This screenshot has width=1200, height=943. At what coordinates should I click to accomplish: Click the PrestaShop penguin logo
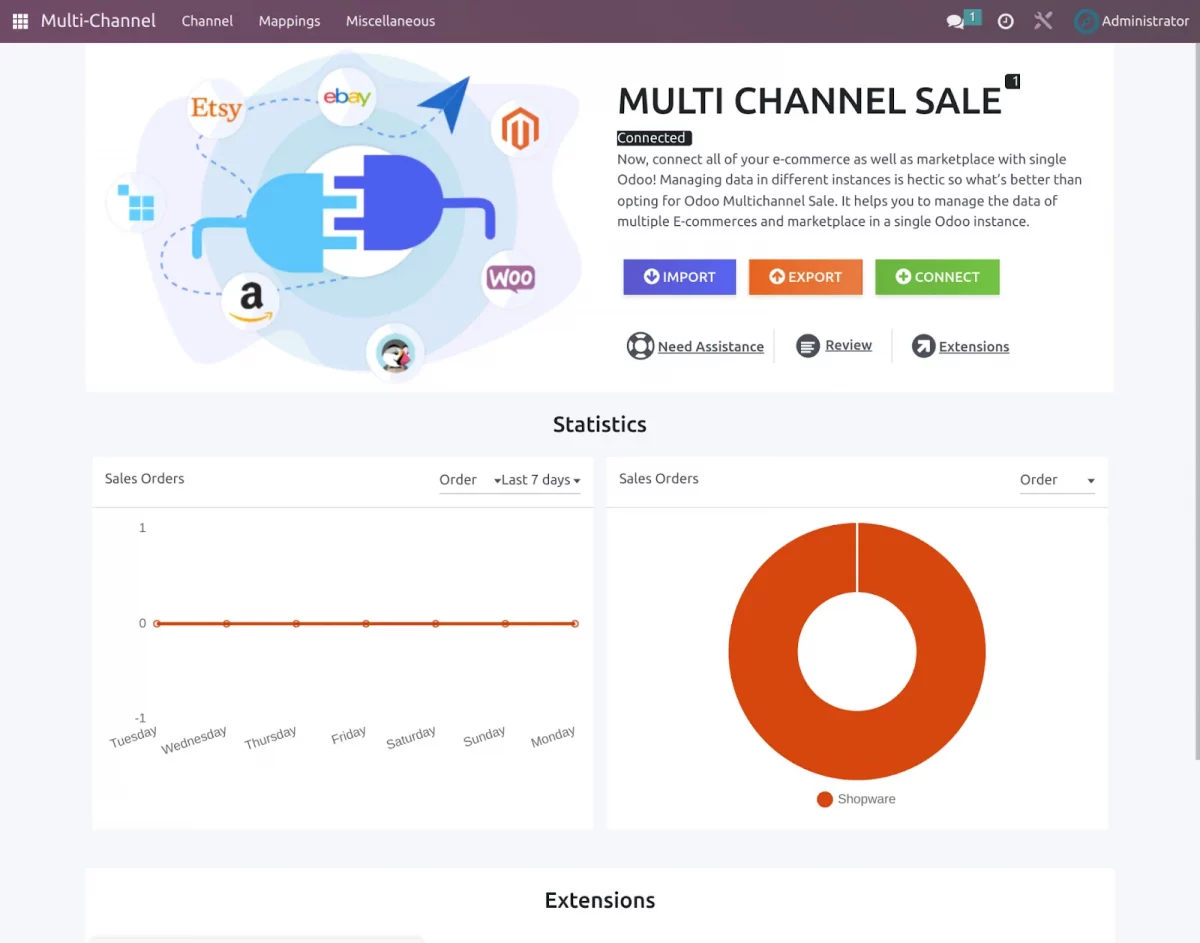click(395, 352)
